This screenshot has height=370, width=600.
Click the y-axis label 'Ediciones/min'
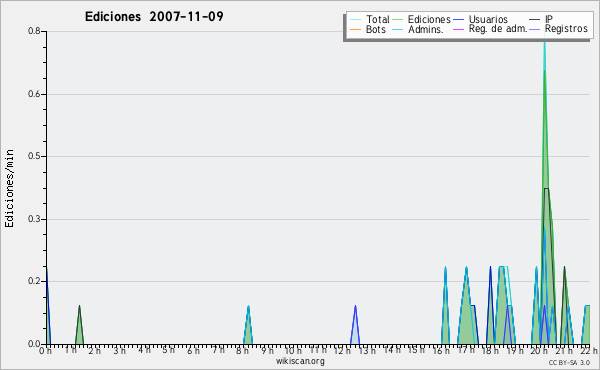[9, 188]
